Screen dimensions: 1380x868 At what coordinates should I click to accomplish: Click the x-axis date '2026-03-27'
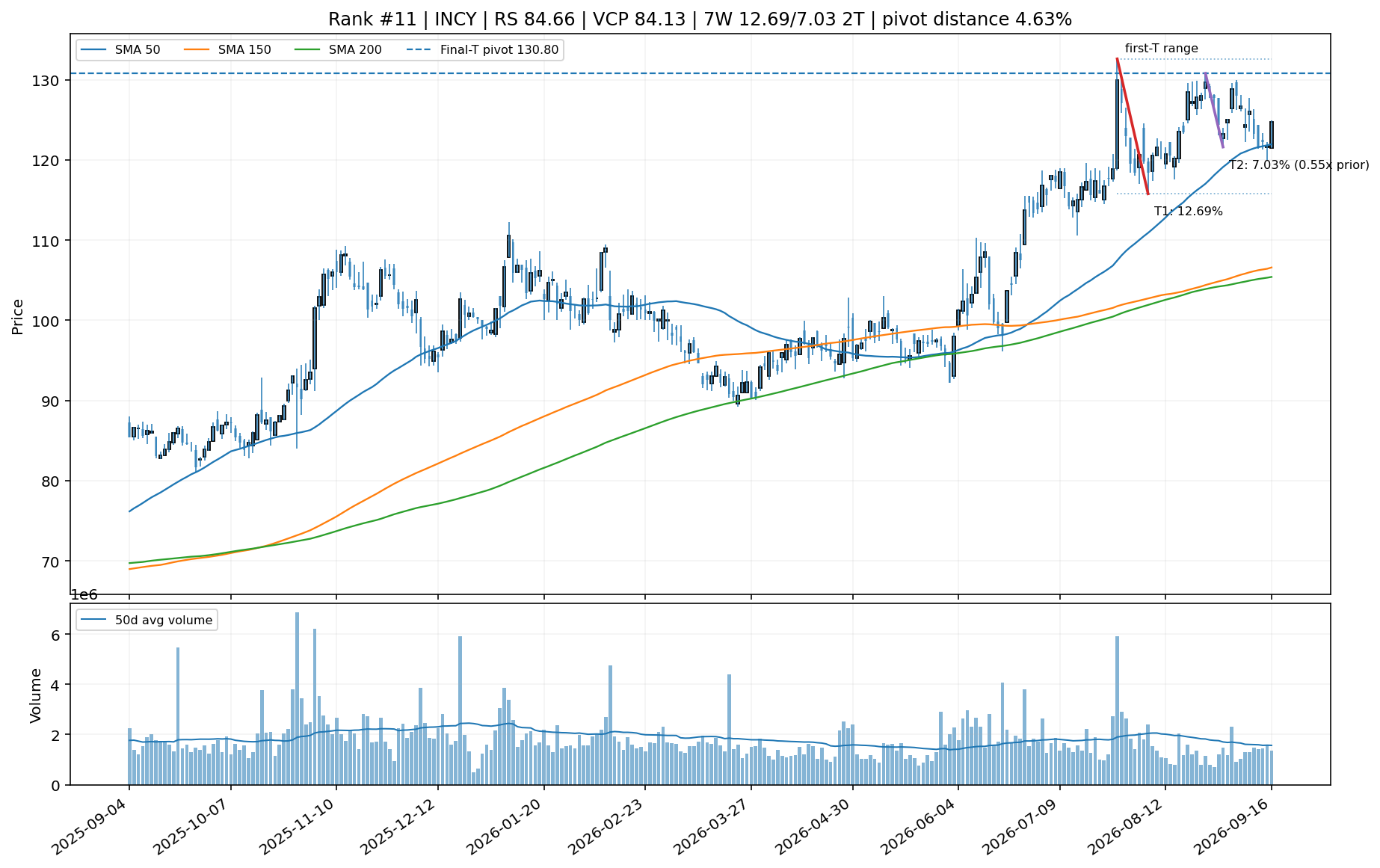[712, 828]
